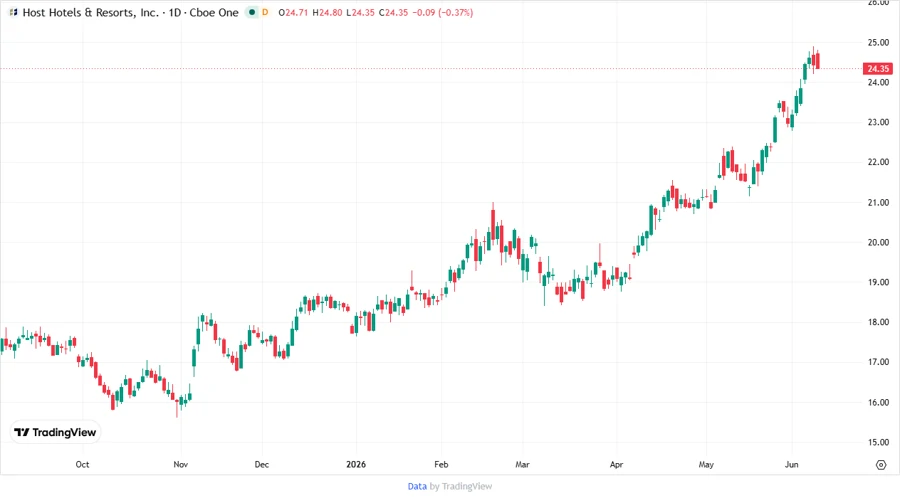Click the 15.00 price axis label
900x498 pixels.
pyautogui.click(x=878, y=442)
